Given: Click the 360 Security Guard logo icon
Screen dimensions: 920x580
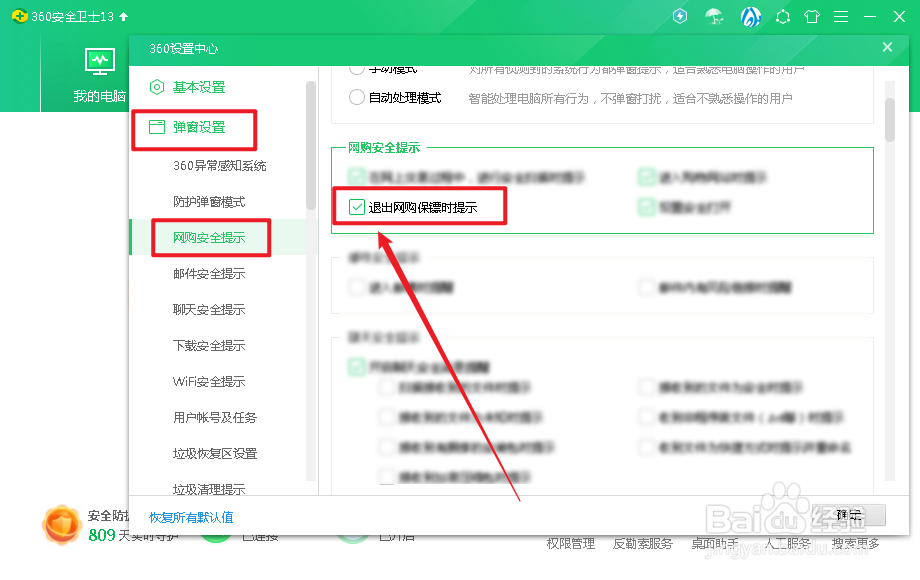Looking at the screenshot, I should click(19, 16).
